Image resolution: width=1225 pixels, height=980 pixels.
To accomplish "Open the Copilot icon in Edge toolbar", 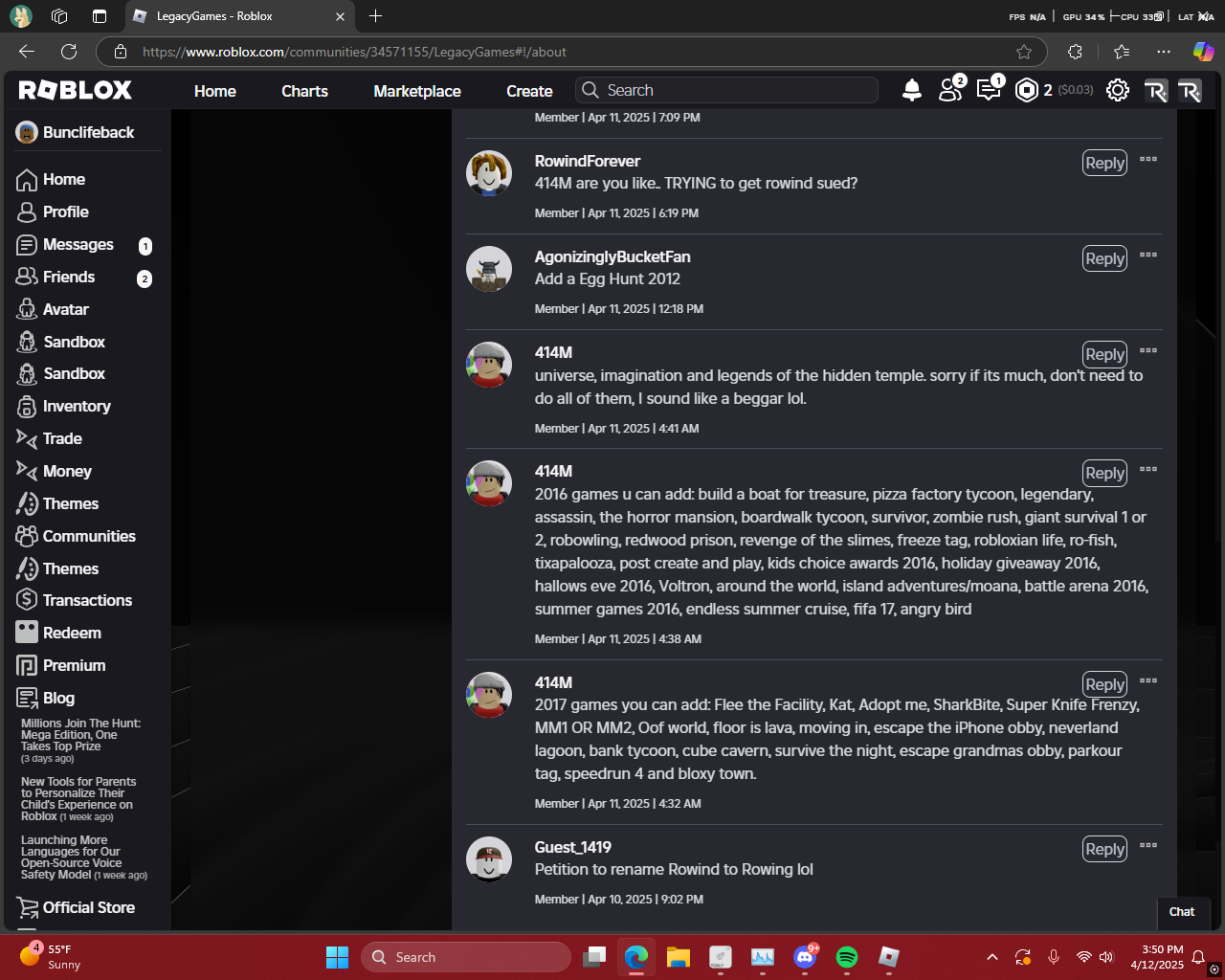I will point(1203,52).
